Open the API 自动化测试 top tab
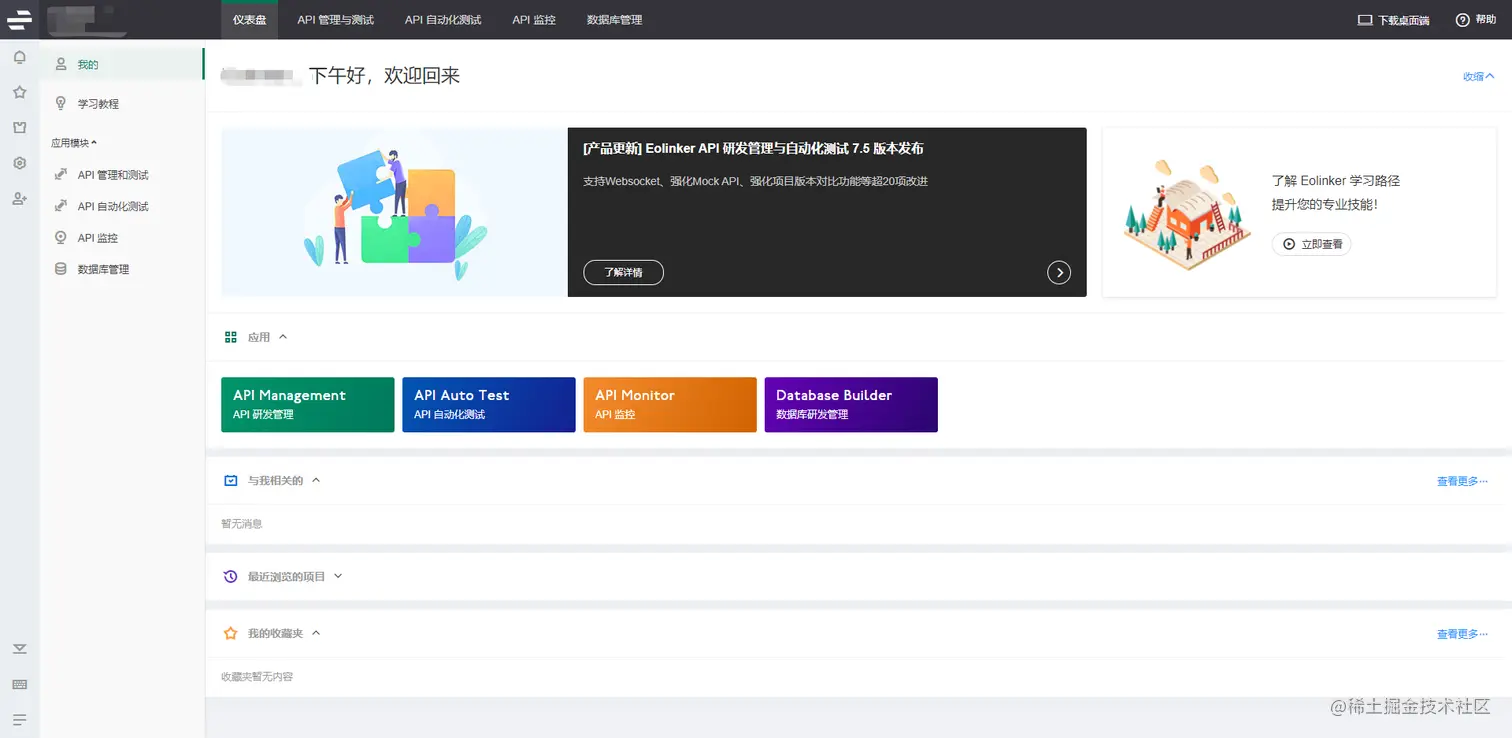 tap(443, 20)
